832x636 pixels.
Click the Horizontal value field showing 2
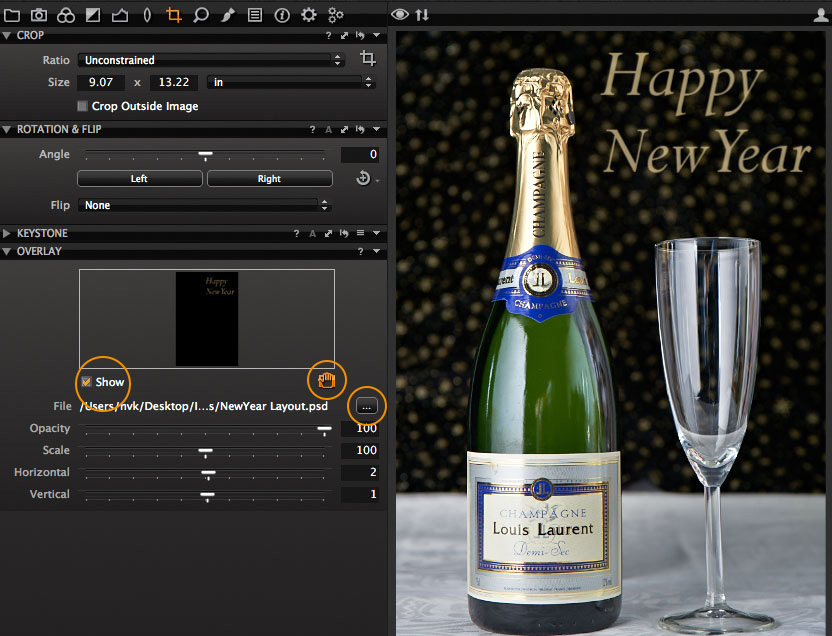[x=360, y=472]
